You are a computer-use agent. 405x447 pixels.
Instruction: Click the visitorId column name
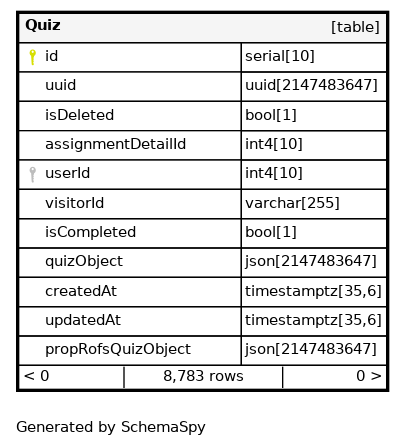74,203
